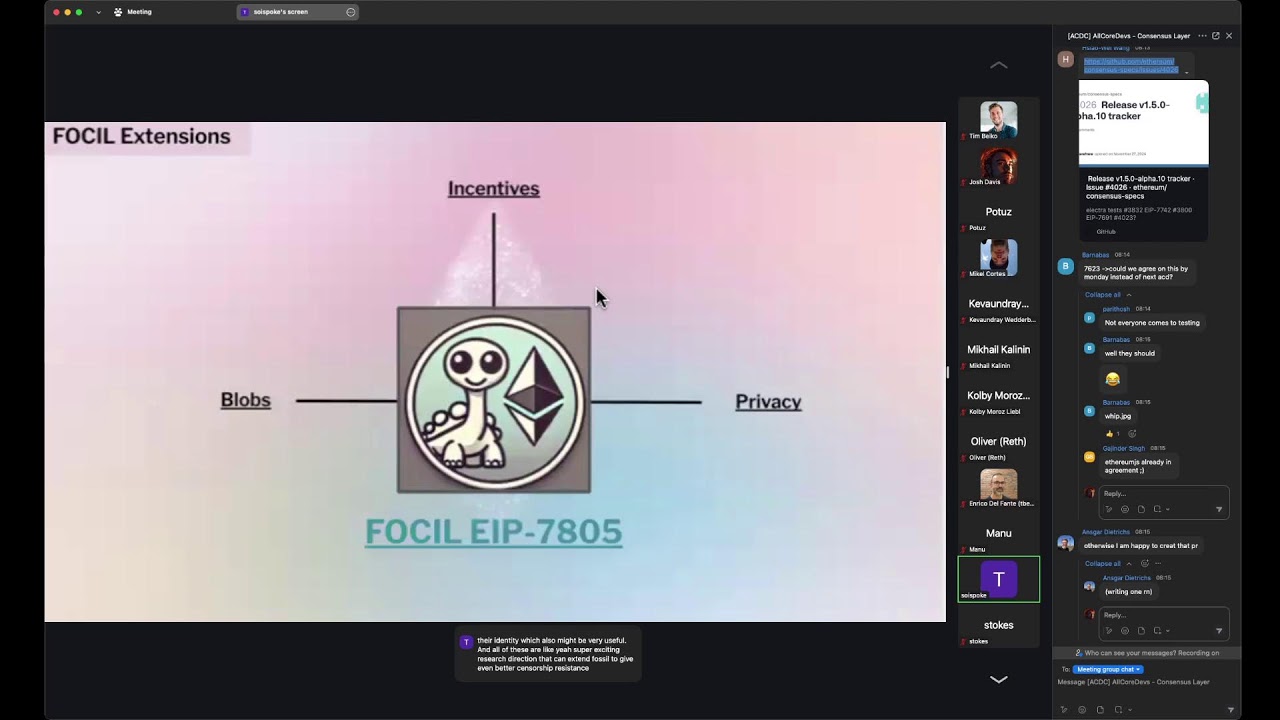Click Privacy label on shared slide

(768, 402)
